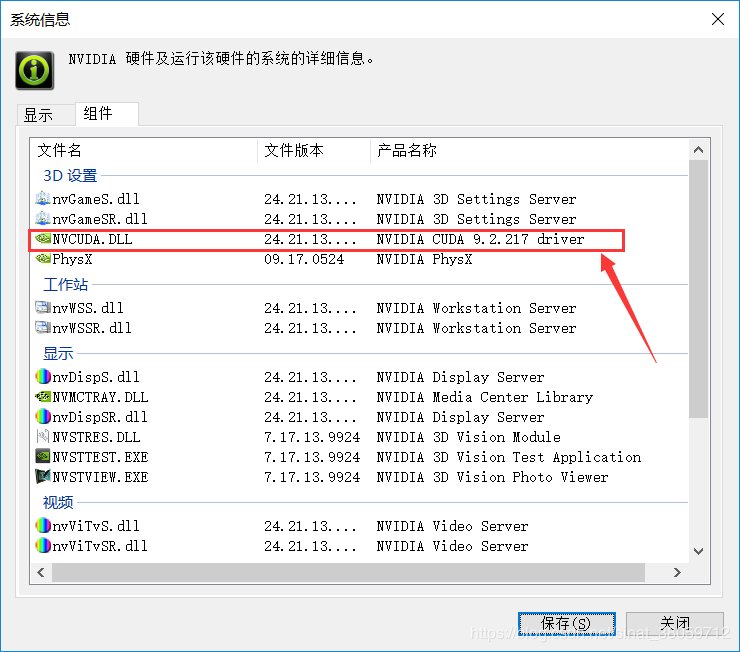Click the NVCUDA.DLL version 24.21.13....
This screenshot has height=652, width=740.
click(310, 239)
